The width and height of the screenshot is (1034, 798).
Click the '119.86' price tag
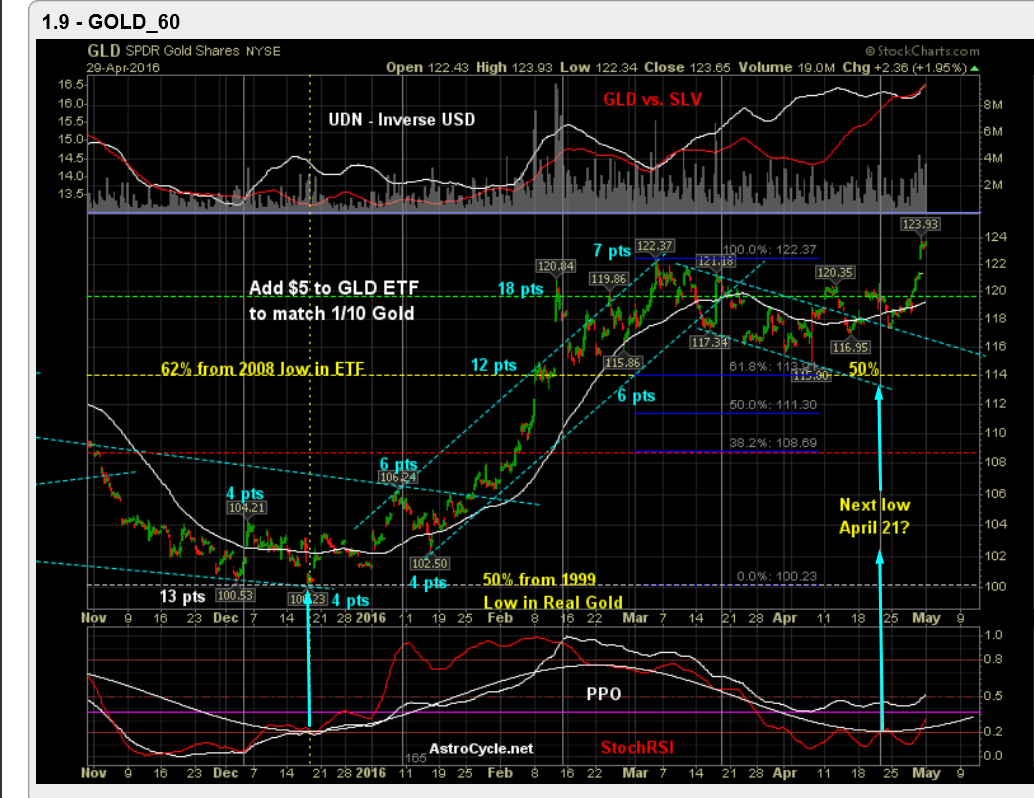coord(608,279)
